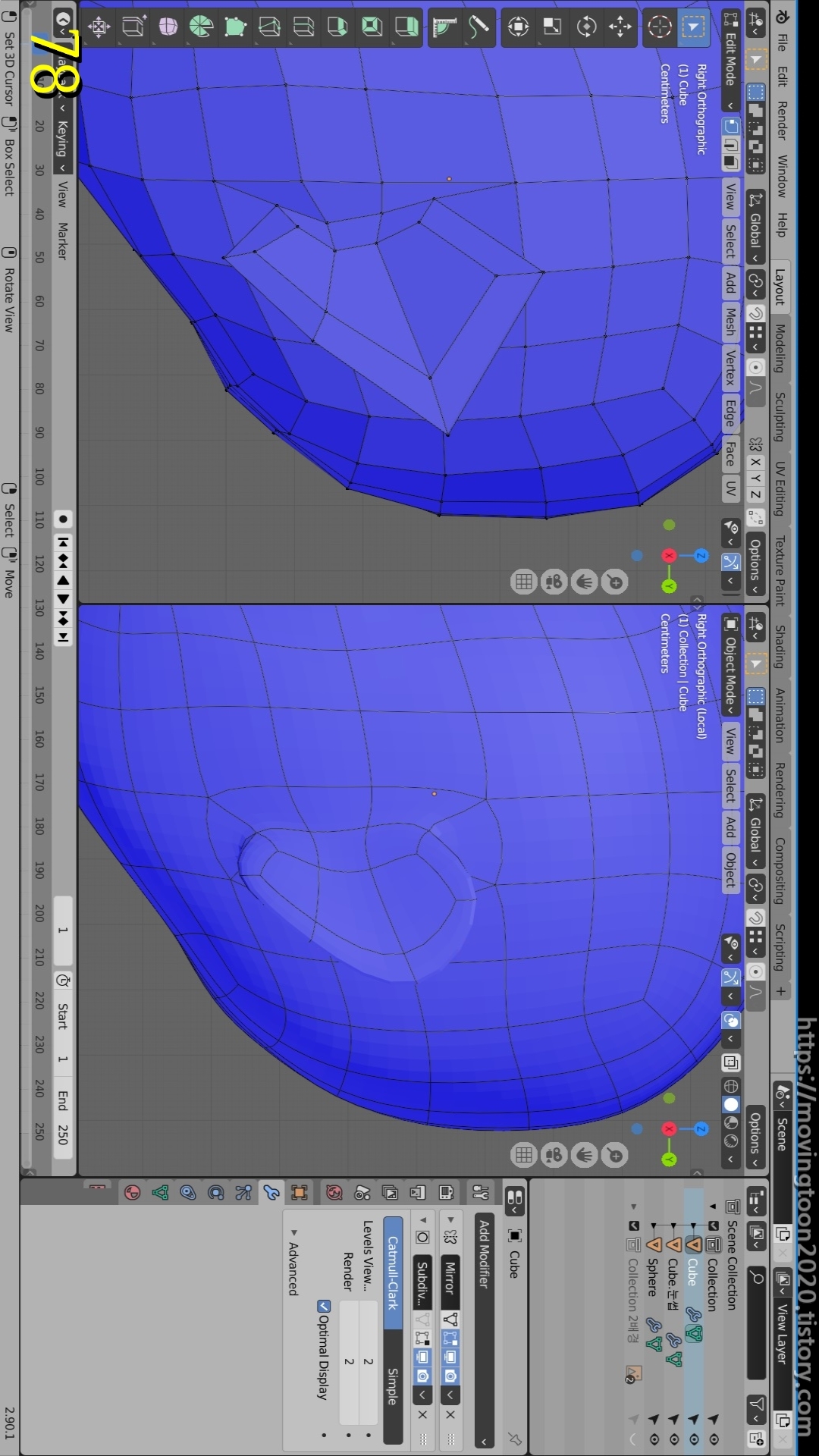Enable face select mode in Edit Mode header
Viewport: 819px width, 1456px height.
[x=730, y=162]
